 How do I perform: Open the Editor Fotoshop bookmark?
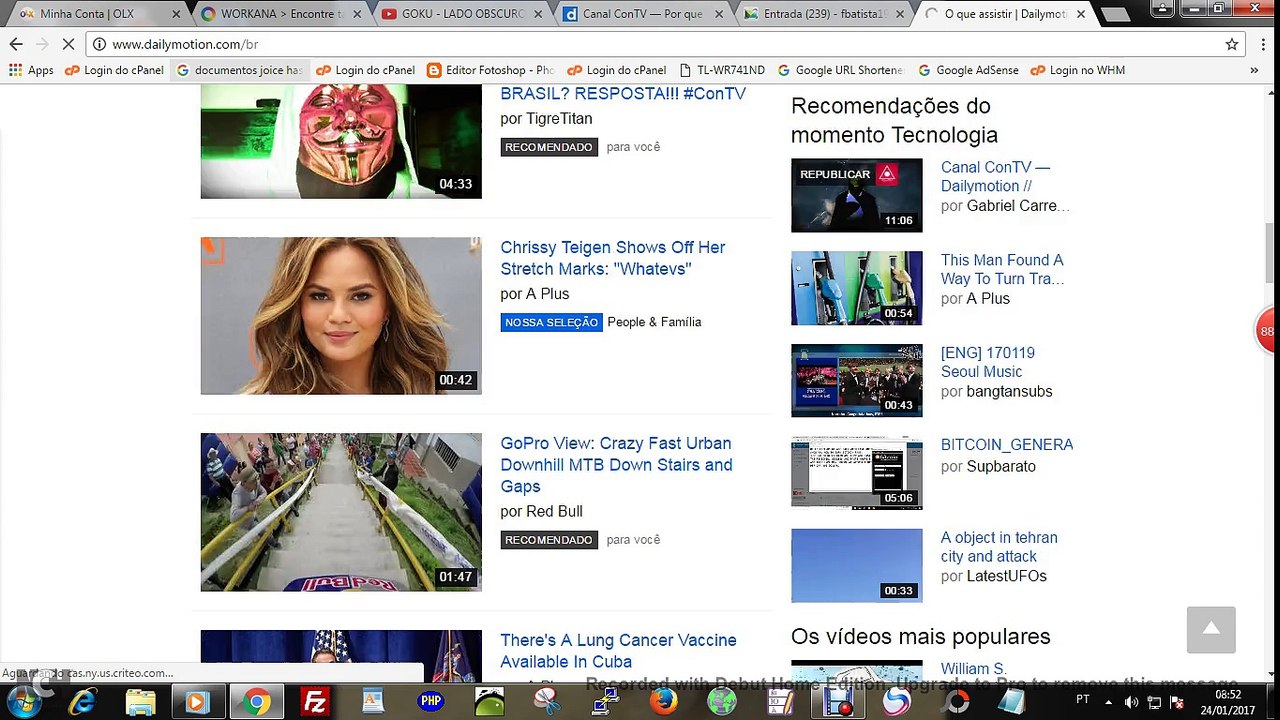[x=491, y=70]
